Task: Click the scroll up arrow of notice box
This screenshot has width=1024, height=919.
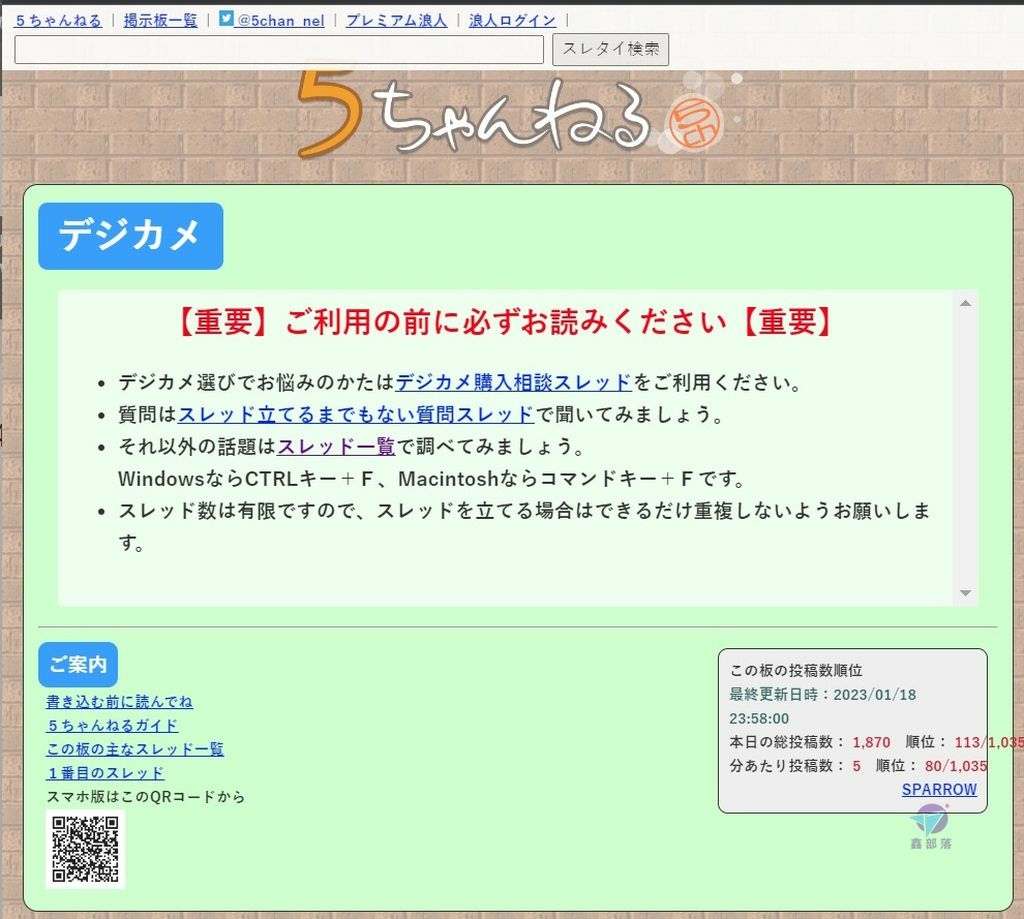Action: [x=966, y=303]
